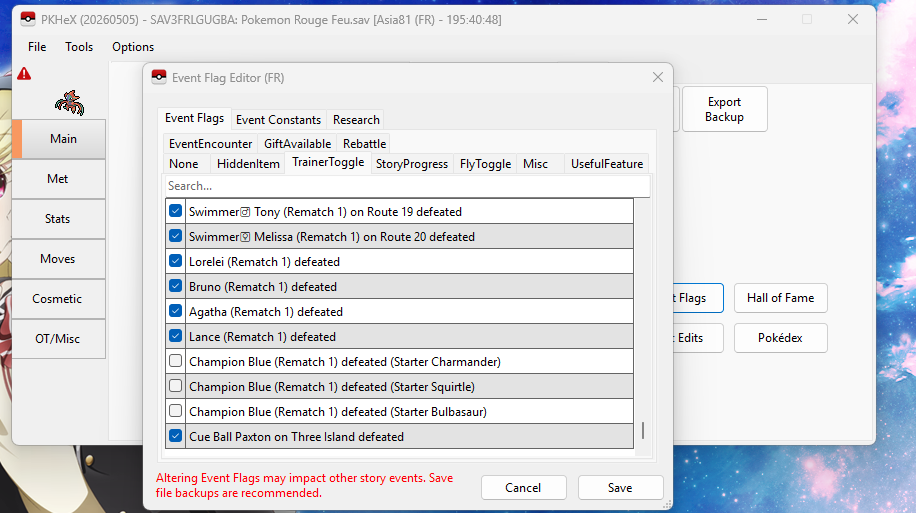
Task: Select the Stats side tab
Action: (x=58, y=219)
